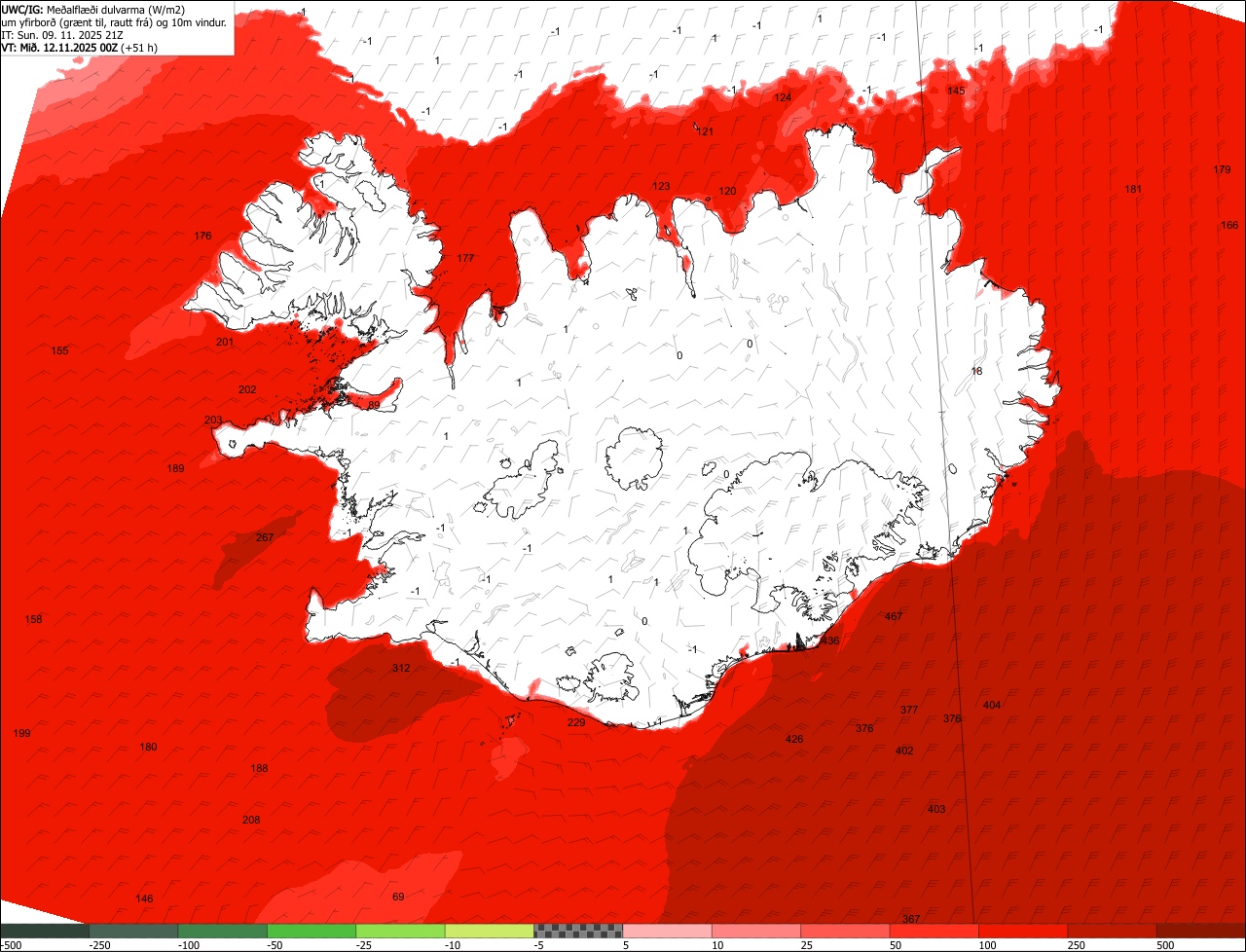
Task: Click the flux value 155 on the west sea
Action: (x=60, y=350)
